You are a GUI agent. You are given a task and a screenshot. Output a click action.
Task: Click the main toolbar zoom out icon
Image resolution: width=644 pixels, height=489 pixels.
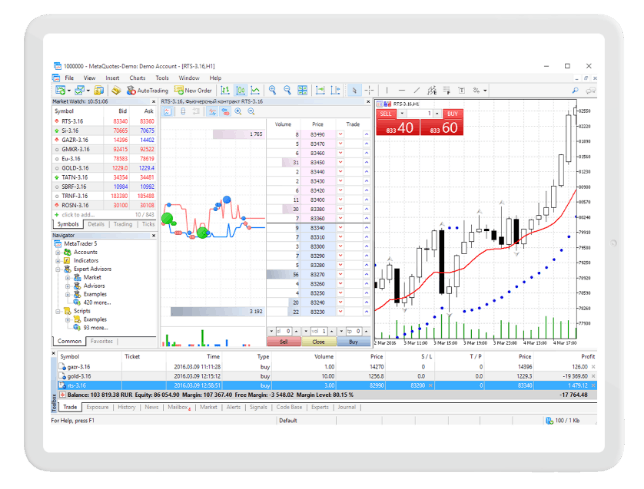click(288, 90)
